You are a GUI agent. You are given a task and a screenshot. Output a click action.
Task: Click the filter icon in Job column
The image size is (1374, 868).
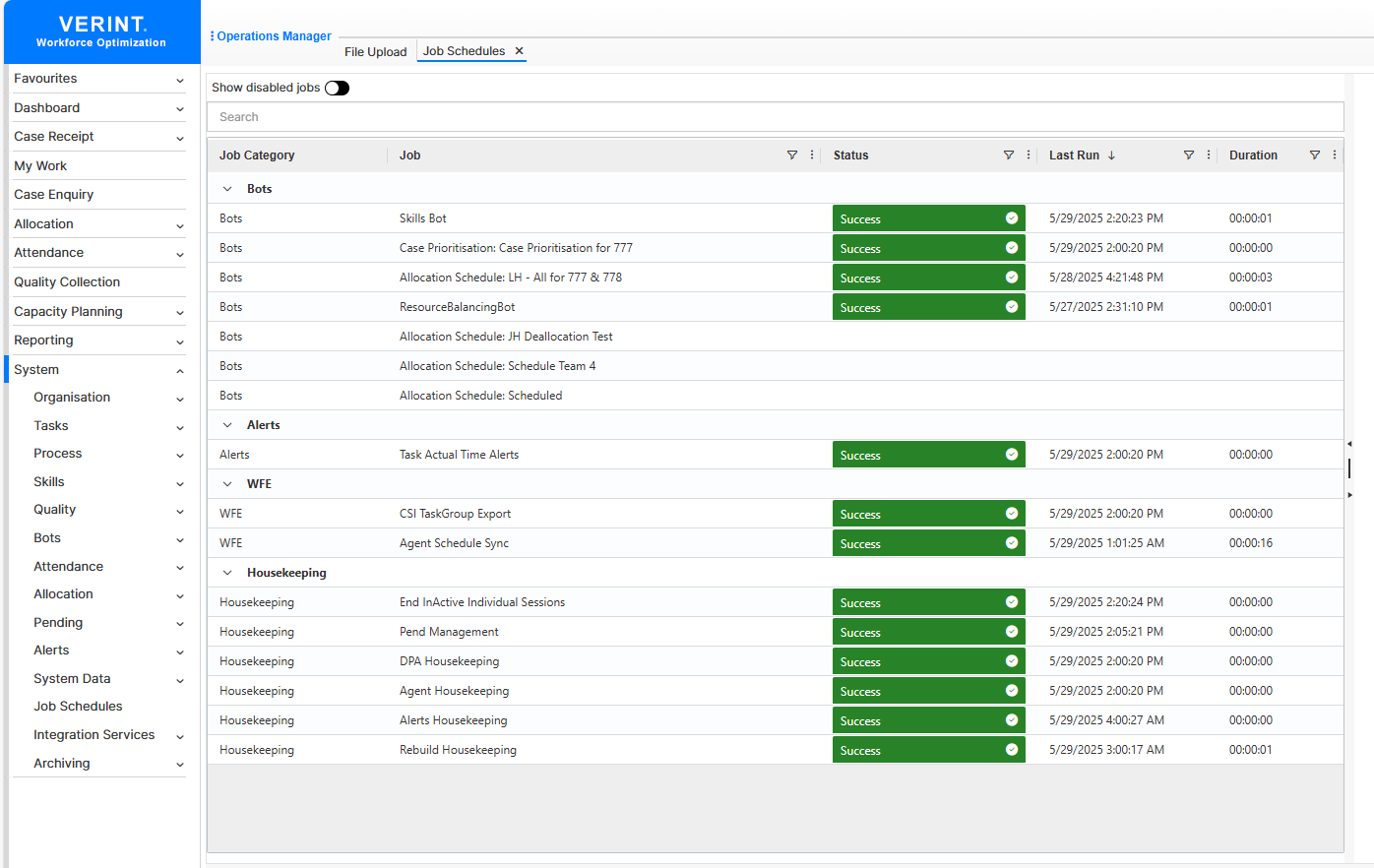click(792, 155)
